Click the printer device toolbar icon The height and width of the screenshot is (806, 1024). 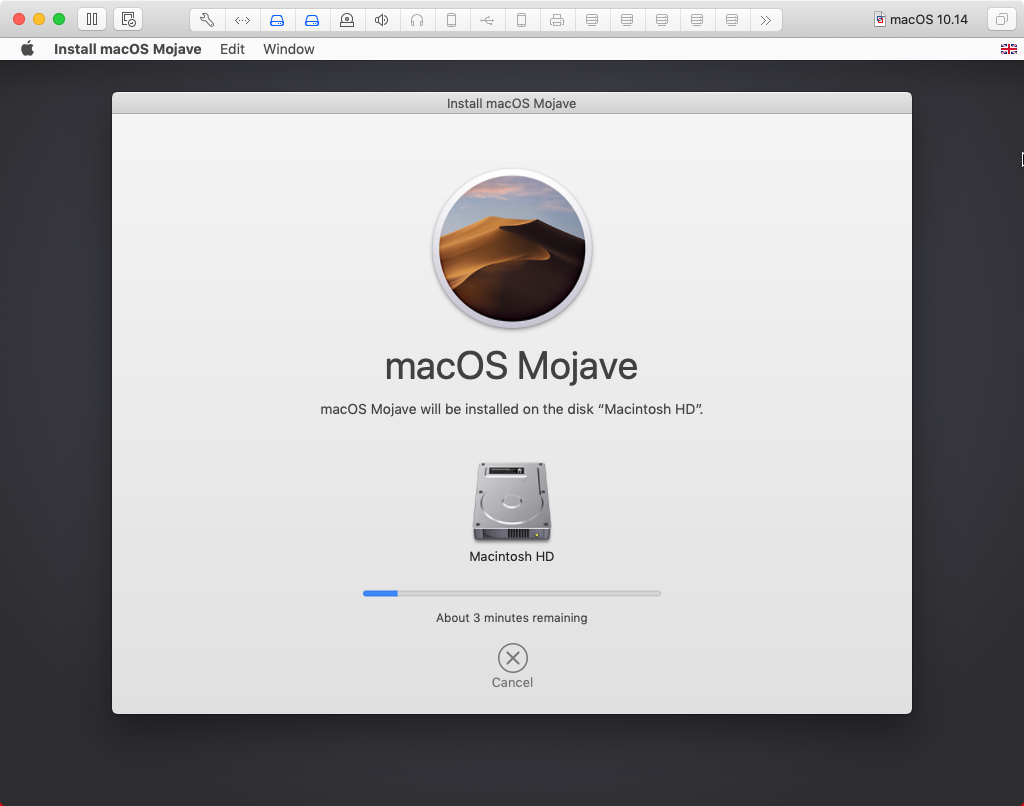[x=557, y=18]
